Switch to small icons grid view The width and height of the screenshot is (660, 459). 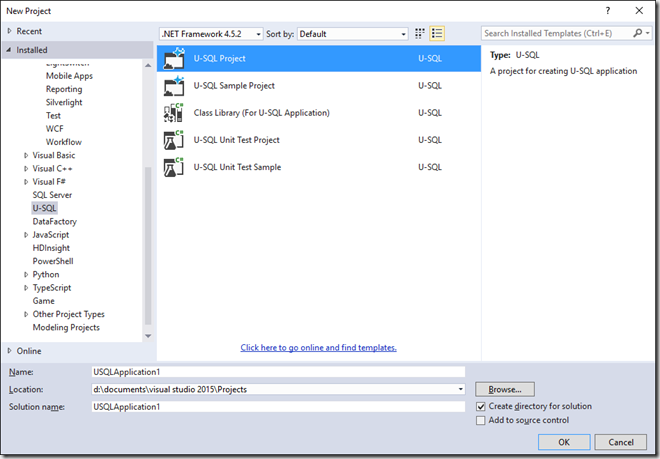tap(420, 34)
